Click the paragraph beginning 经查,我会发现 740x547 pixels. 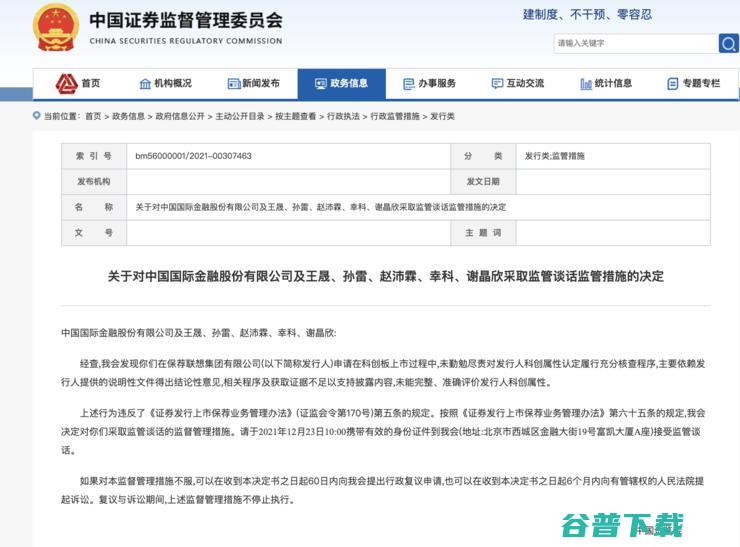pyautogui.click(x=383, y=373)
